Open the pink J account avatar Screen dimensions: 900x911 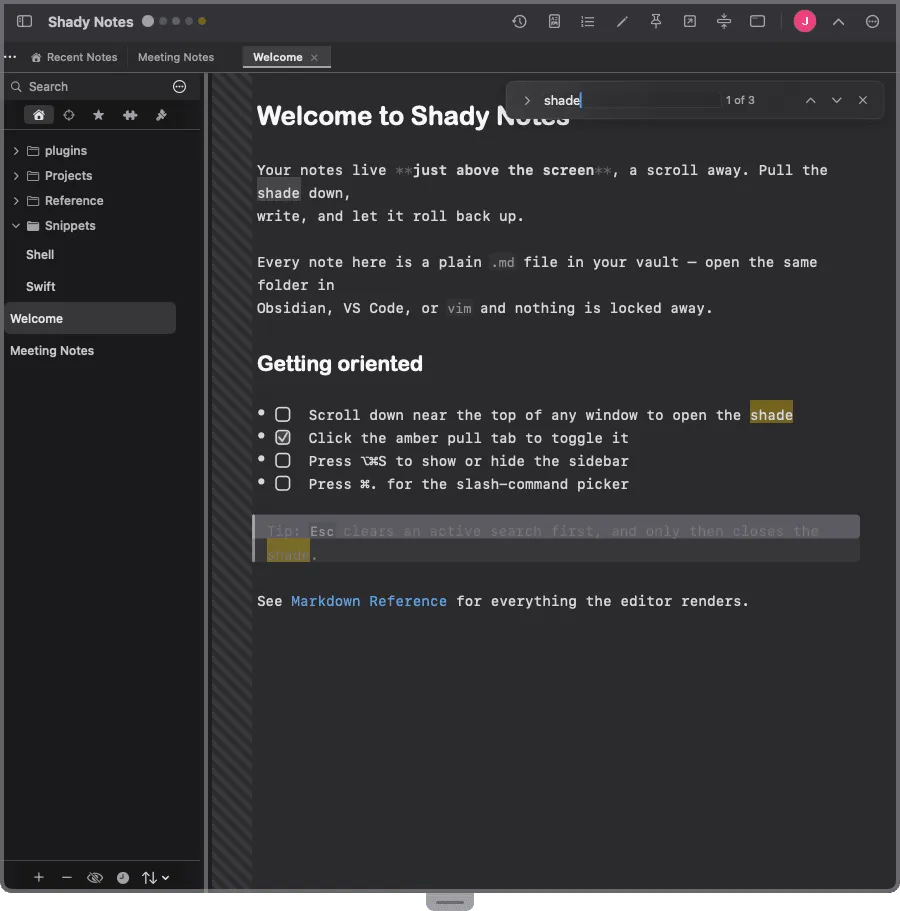(805, 21)
